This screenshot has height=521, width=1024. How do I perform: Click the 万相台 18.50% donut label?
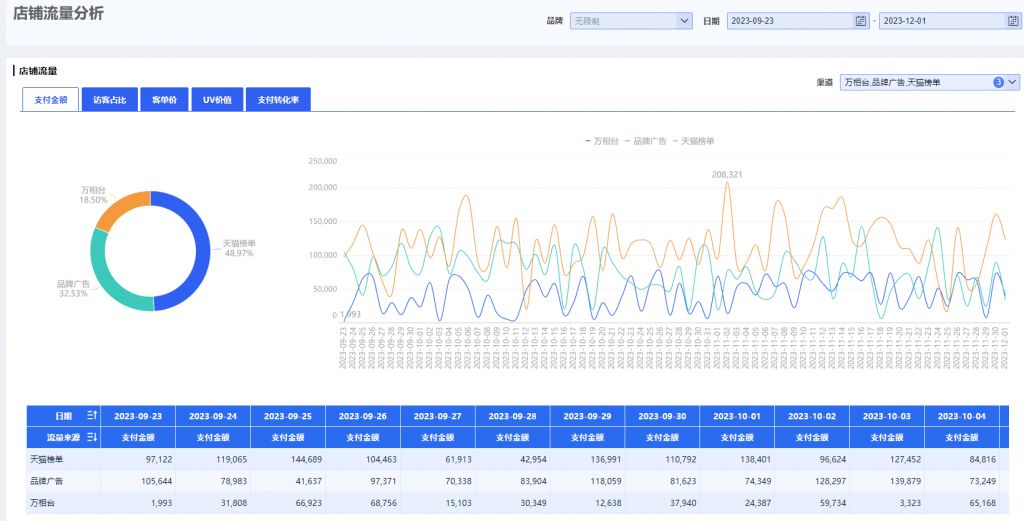click(93, 195)
